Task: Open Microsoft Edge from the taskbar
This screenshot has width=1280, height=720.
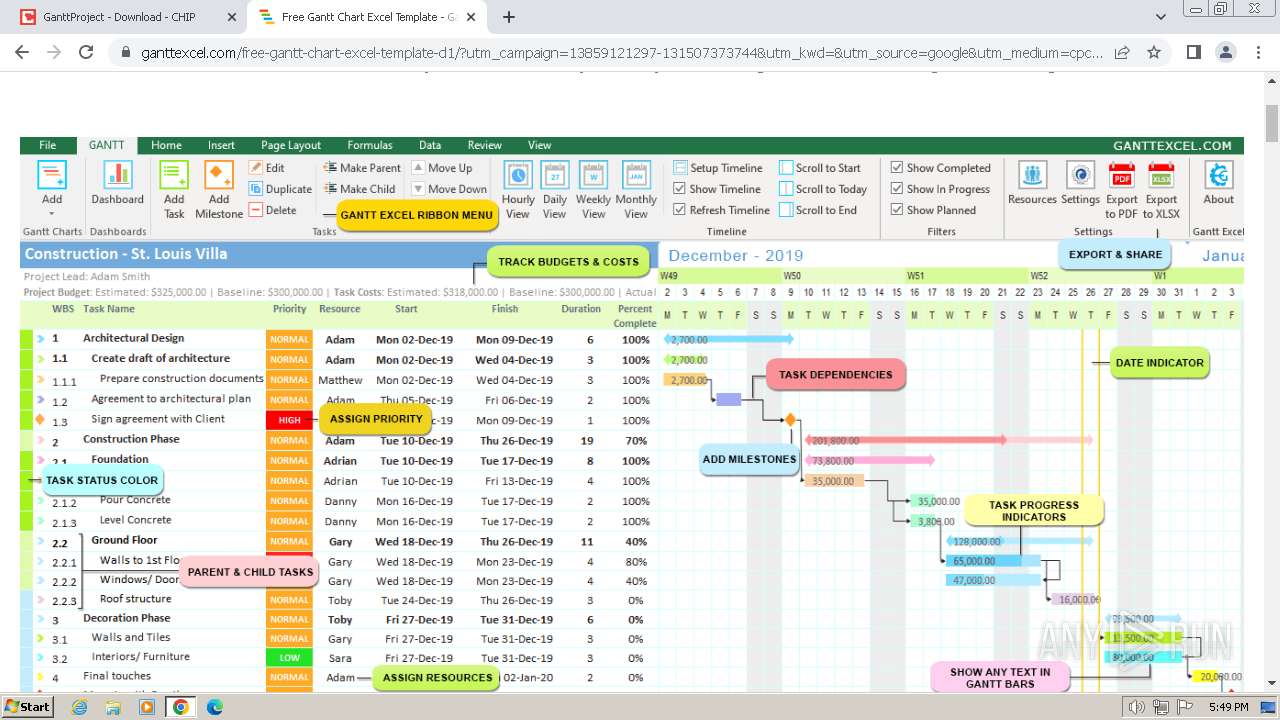Action: click(x=214, y=707)
